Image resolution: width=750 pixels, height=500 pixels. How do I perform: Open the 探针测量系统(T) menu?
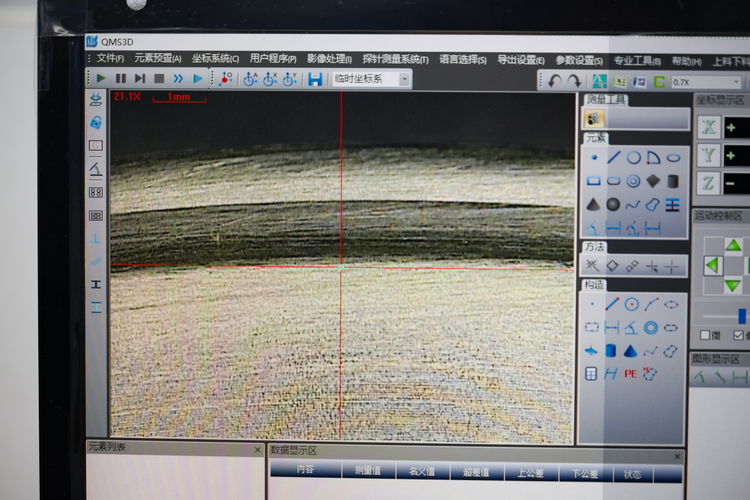click(x=396, y=59)
